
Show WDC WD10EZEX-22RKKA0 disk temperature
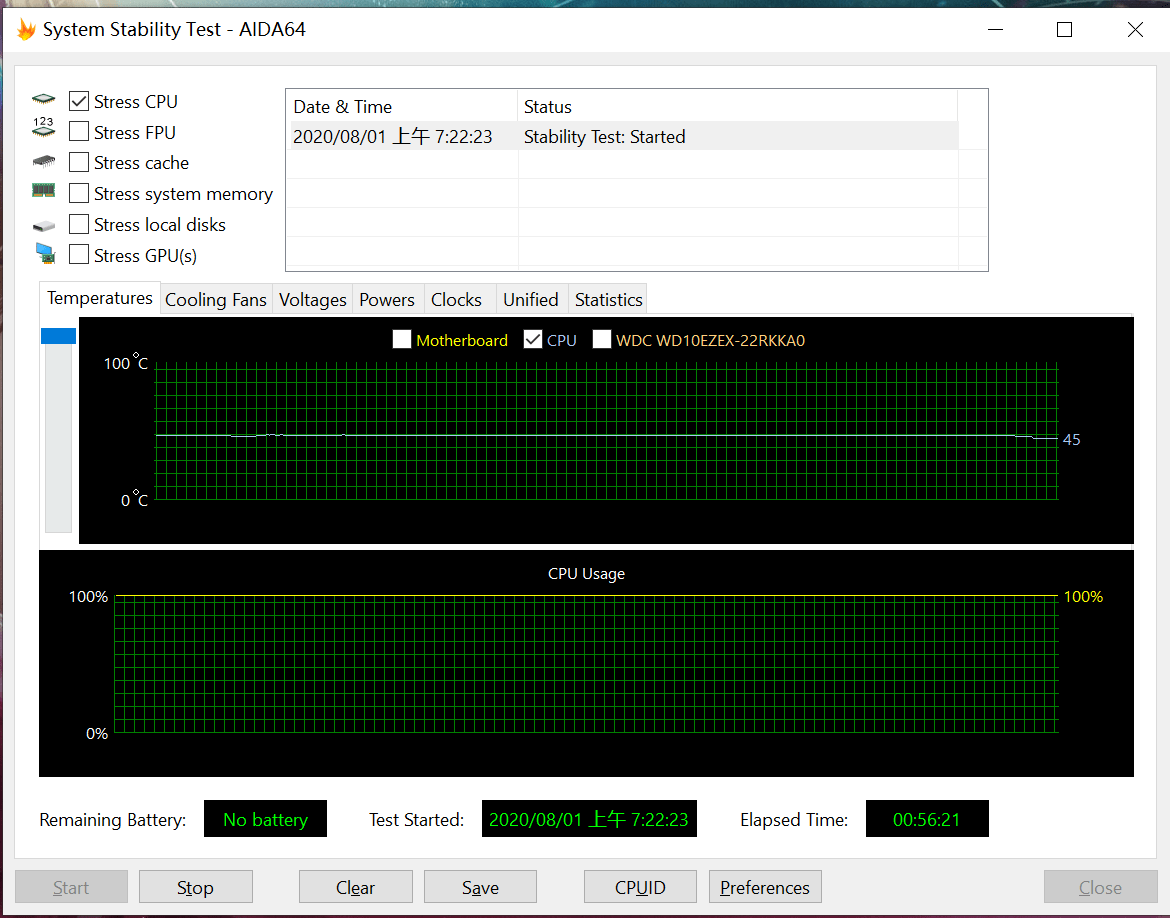click(x=601, y=340)
